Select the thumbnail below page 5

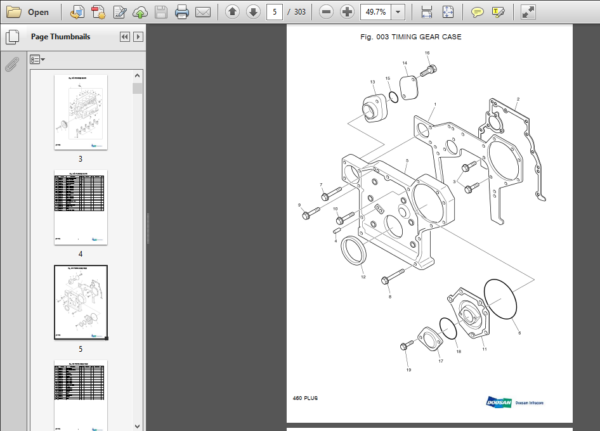click(x=81, y=395)
